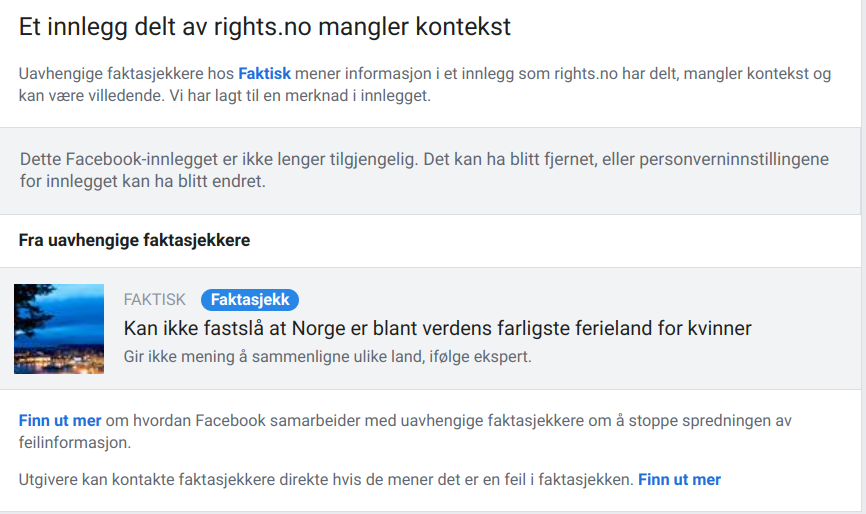
Task: Click the fact-check article thumbnail image
Action: tap(59, 328)
